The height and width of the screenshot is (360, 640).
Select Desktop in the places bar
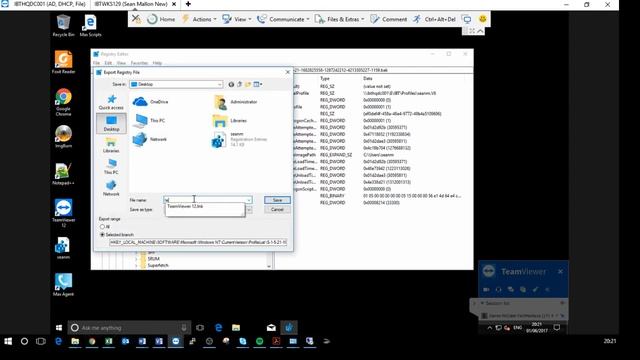click(111, 123)
